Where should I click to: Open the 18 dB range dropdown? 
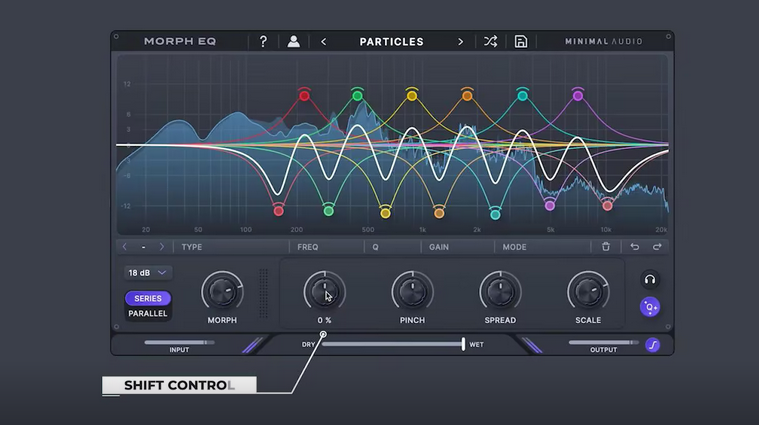(147, 273)
